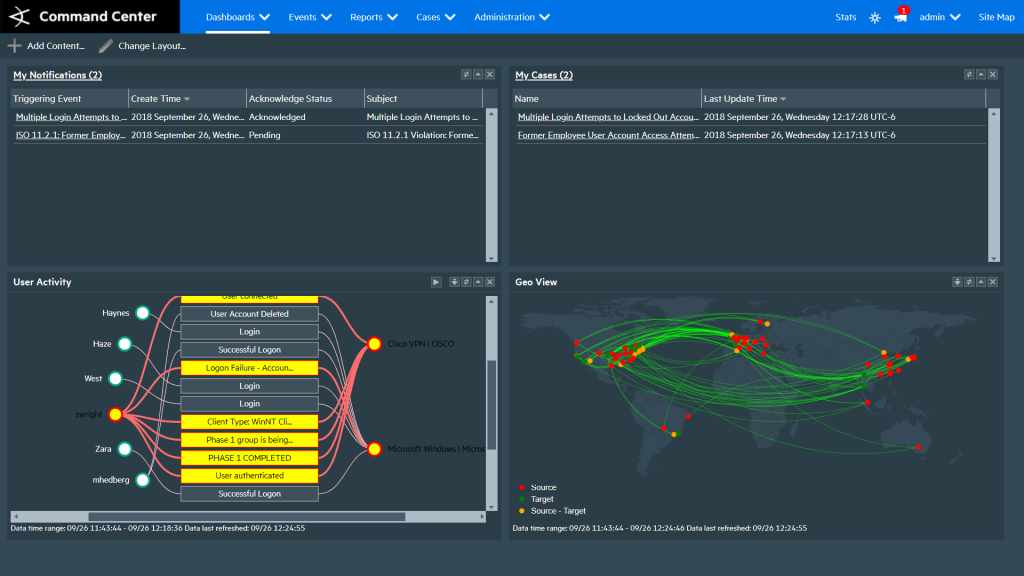This screenshot has width=1024, height=576.
Task: Open the Dashboards dropdown menu
Action: [237, 17]
